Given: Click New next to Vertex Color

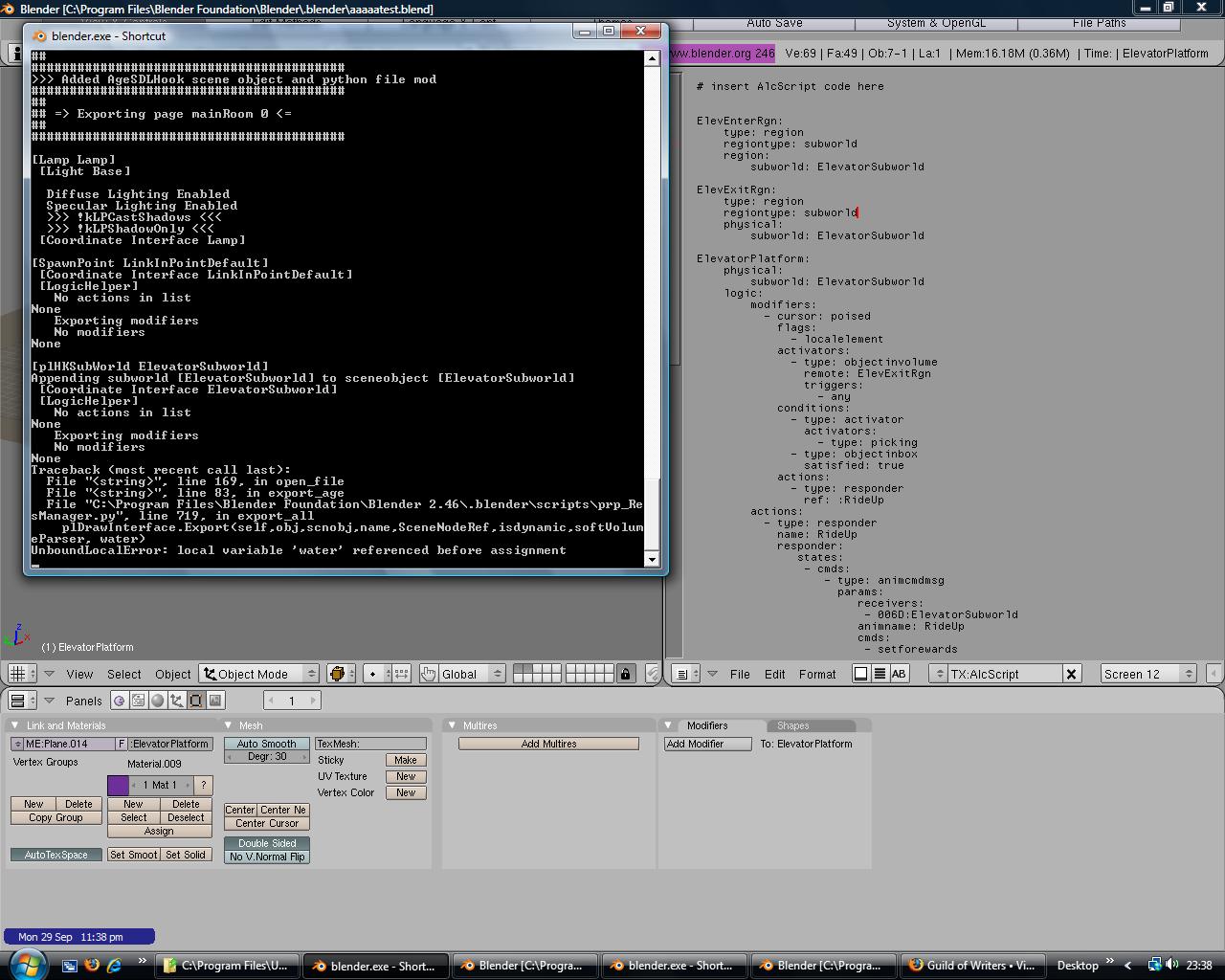Looking at the screenshot, I should click(x=406, y=792).
